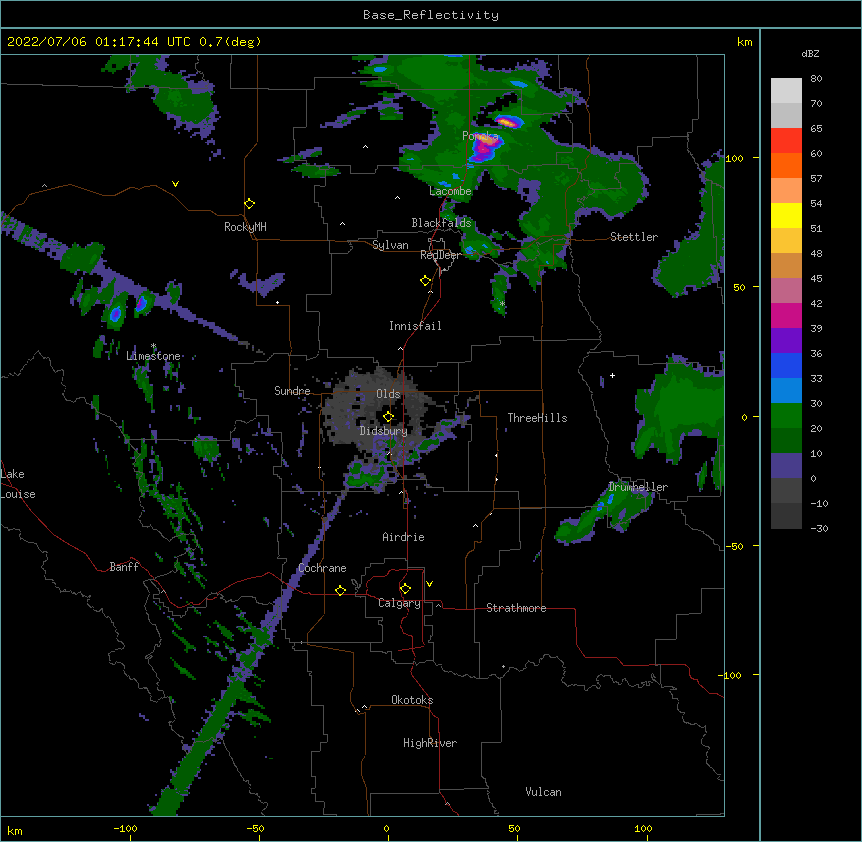Click the Airdrie city label
Screen dimensions: 862x842
(403, 537)
